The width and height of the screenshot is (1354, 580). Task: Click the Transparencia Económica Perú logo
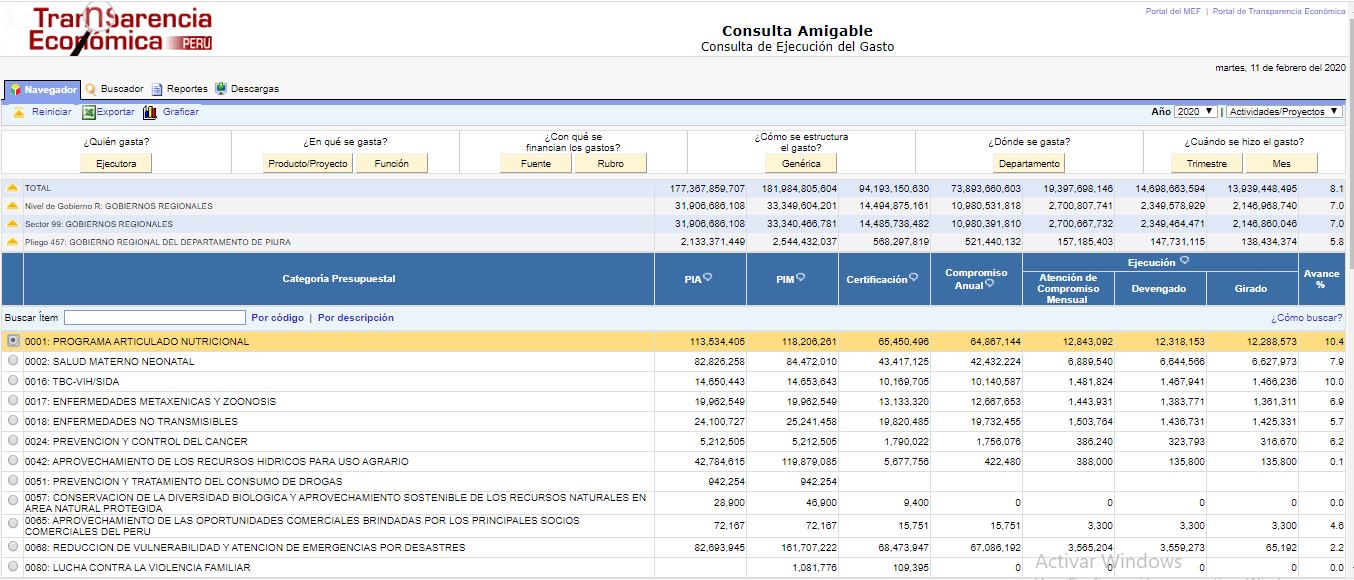point(121,30)
